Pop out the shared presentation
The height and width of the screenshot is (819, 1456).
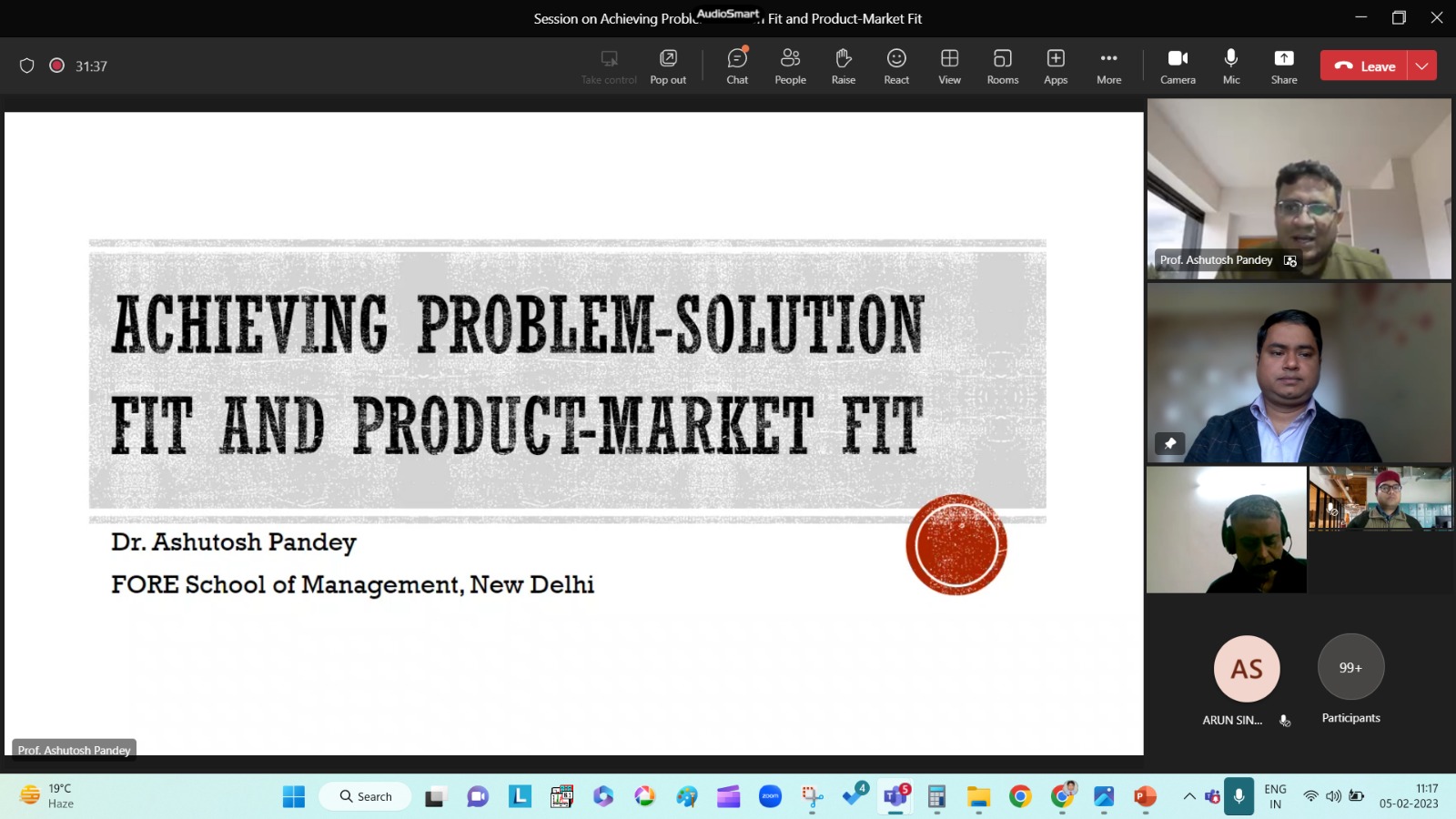point(668,66)
